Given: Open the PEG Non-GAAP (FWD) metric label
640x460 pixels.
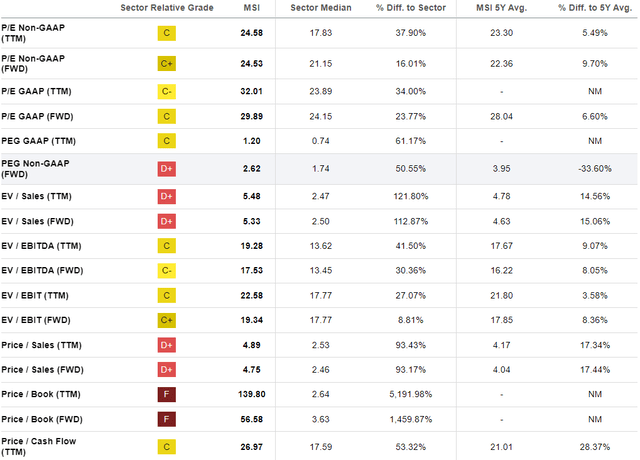Looking at the screenshot, I should tap(36, 169).
